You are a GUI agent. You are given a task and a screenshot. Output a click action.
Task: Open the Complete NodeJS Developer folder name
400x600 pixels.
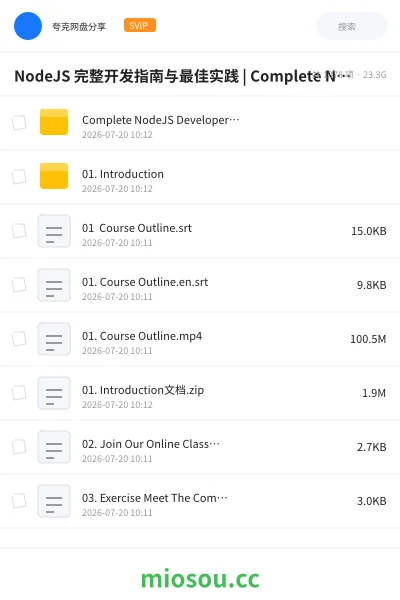tap(161, 120)
